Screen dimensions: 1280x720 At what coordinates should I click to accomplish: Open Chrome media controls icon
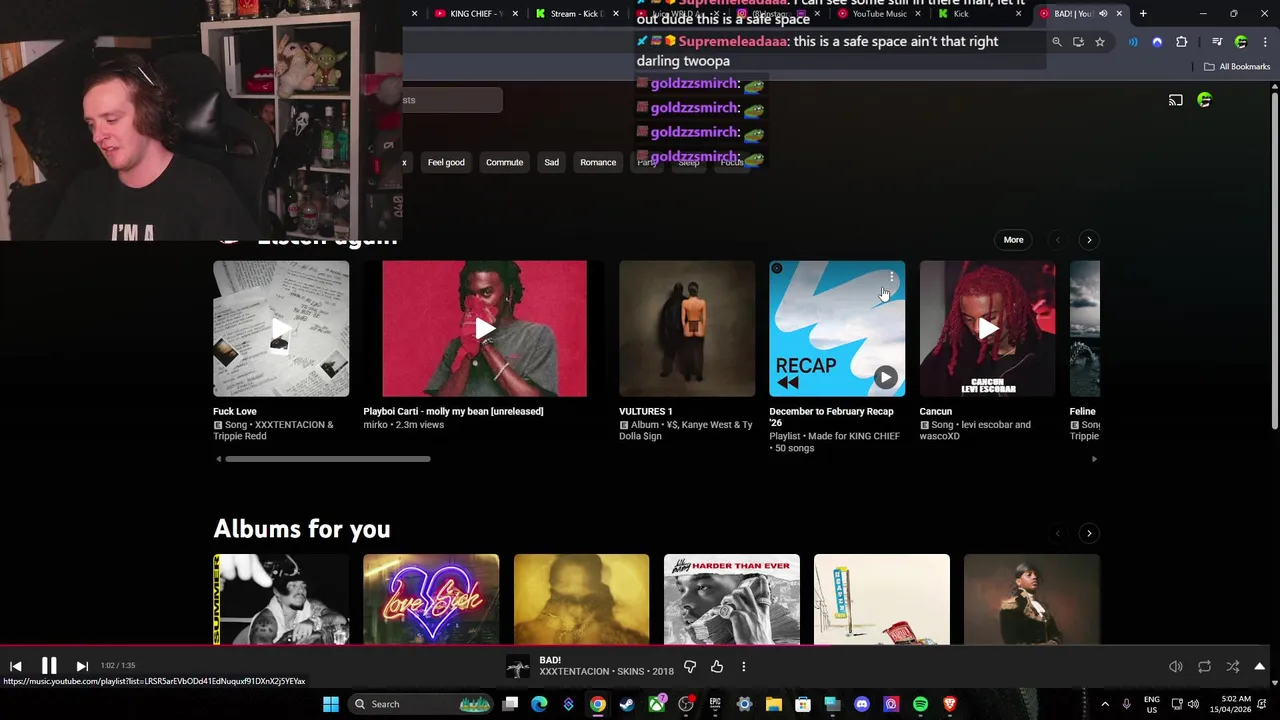[x=1217, y=42]
